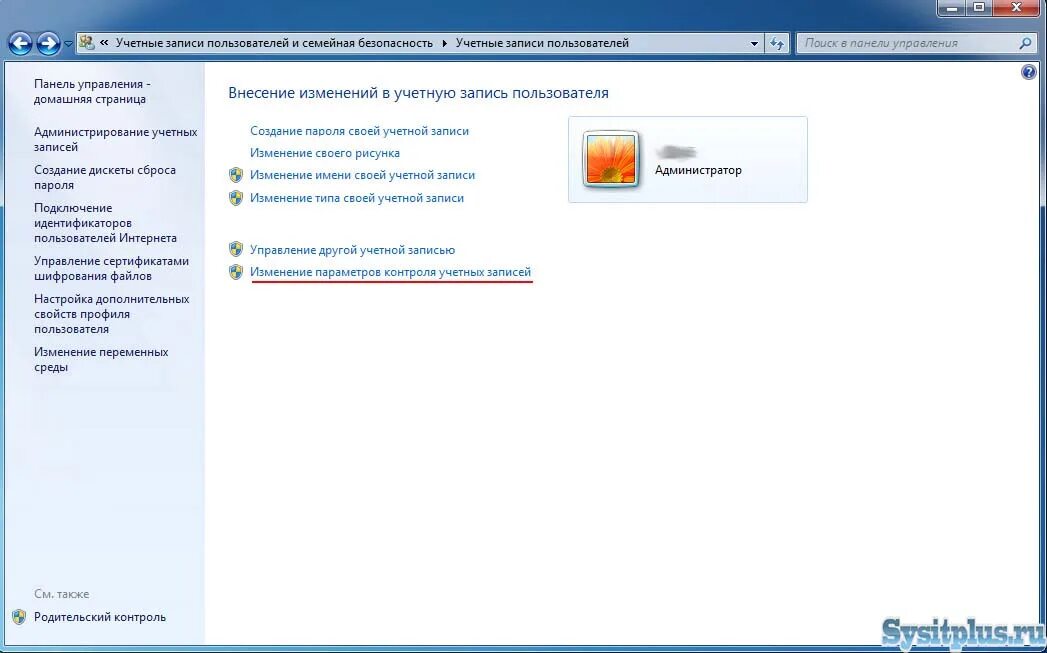Viewport: 1047px width, 653px height.
Task: Open 'Создание дискеты сброса пароля' link
Action: click(105, 178)
